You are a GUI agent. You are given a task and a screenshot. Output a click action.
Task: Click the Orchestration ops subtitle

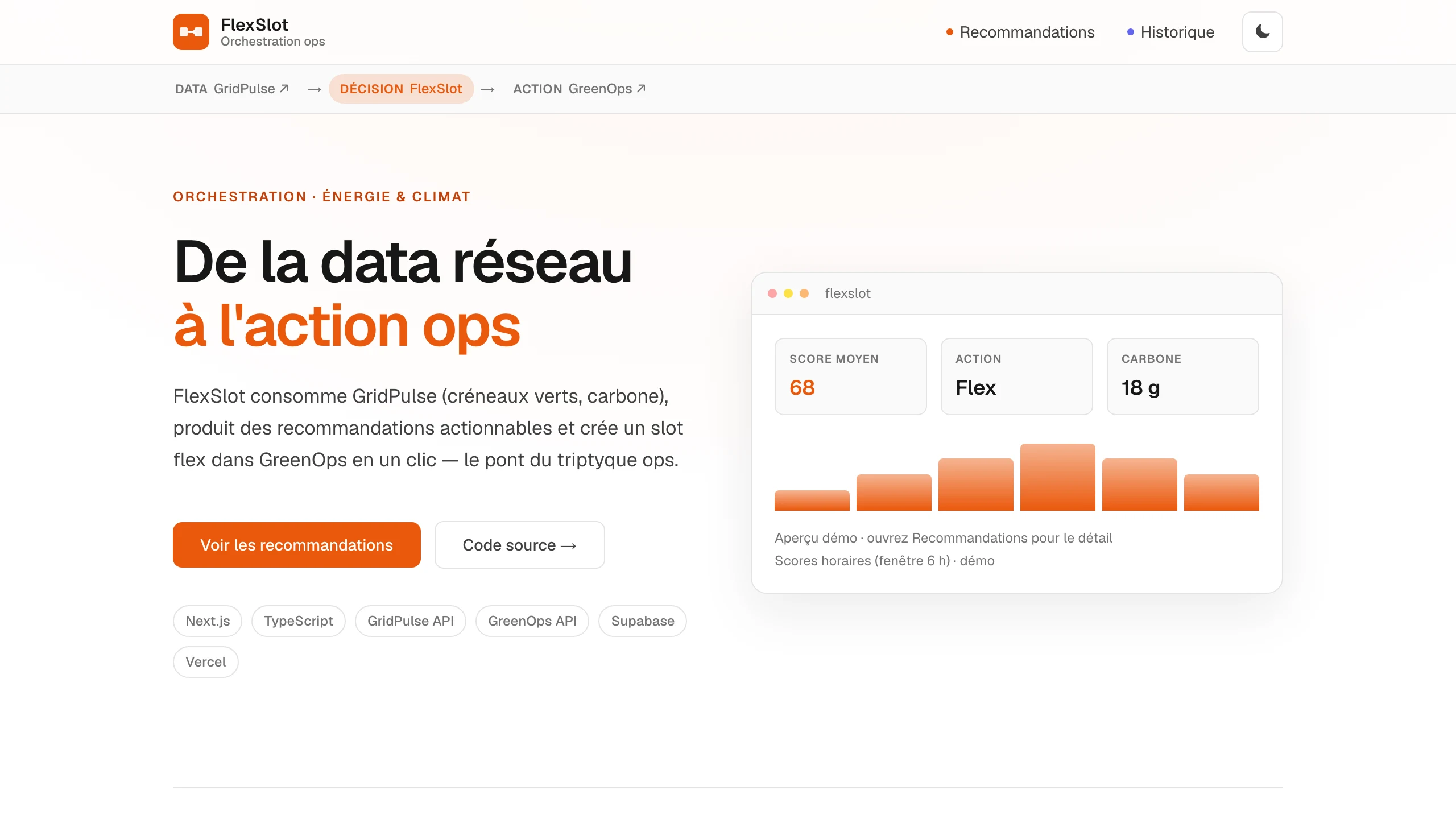pyautogui.click(x=273, y=42)
